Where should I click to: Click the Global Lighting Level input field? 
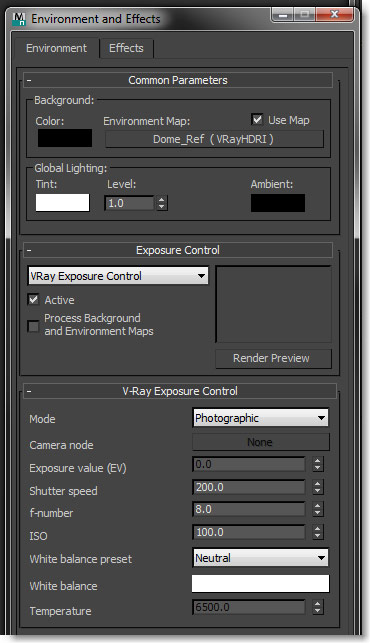click(x=129, y=203)
